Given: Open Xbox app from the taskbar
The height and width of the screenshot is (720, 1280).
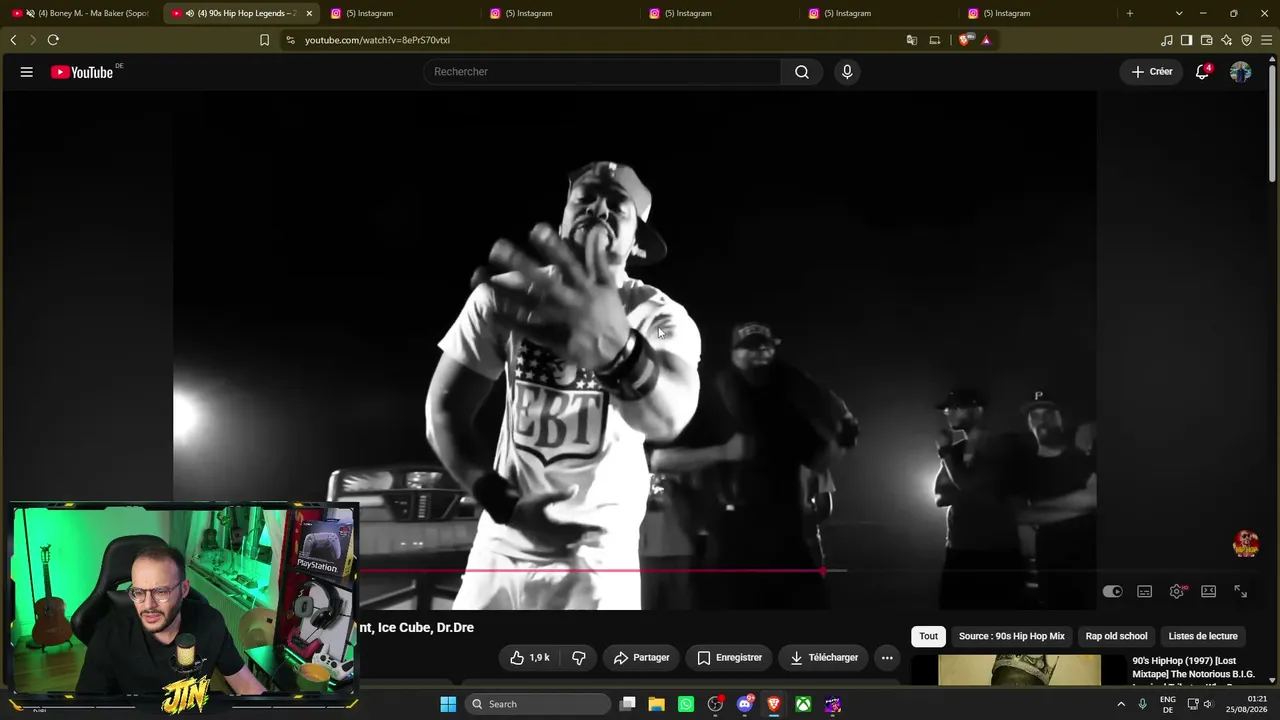Looking at the screenshot, I should point(803,704).
